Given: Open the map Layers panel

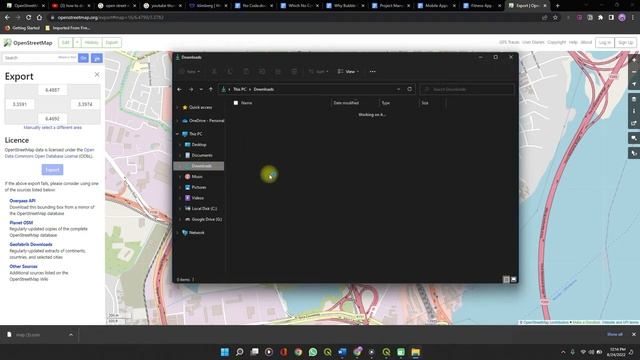Looking at the screenshot, I should (x=634, y=99).
